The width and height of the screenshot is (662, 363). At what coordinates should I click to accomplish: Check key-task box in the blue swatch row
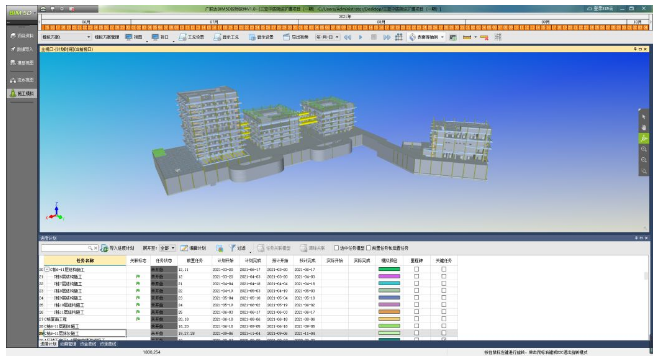pyautogui.click(x=443, y=298)
